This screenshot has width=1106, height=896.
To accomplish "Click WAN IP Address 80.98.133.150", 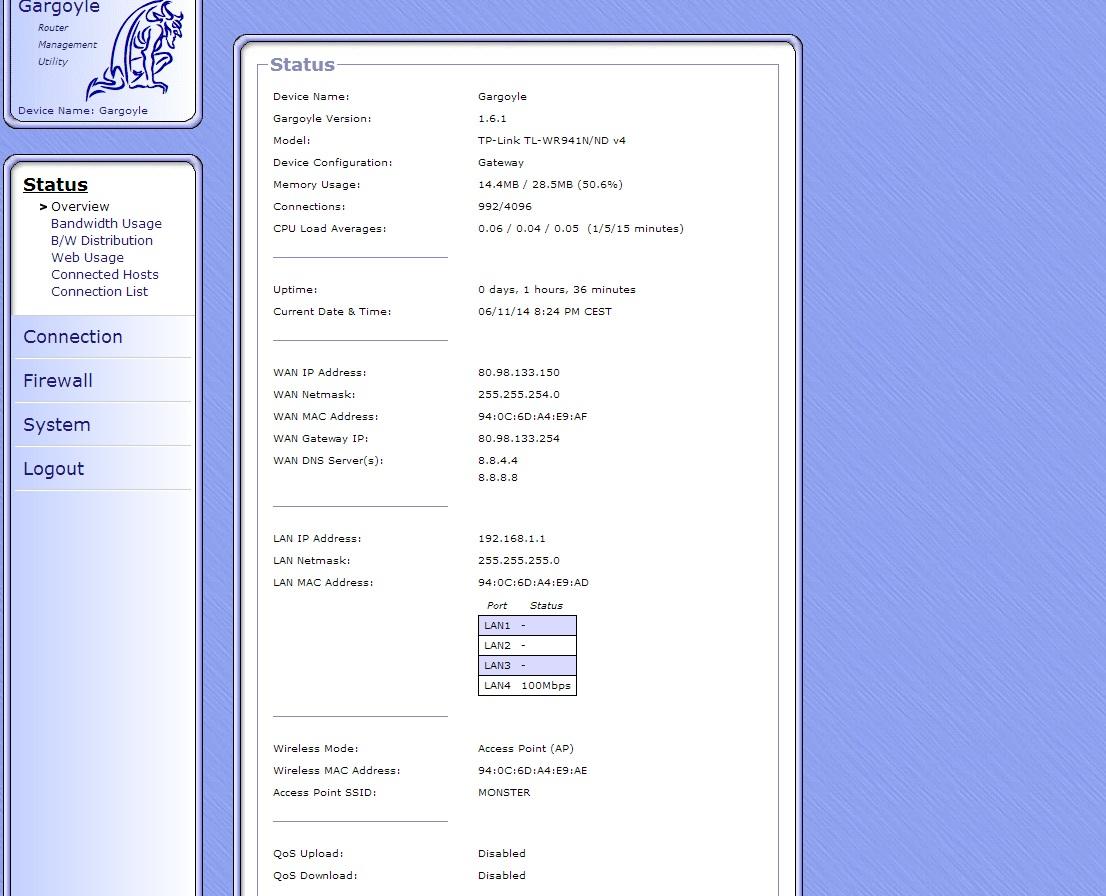I will tap(518, 373).
